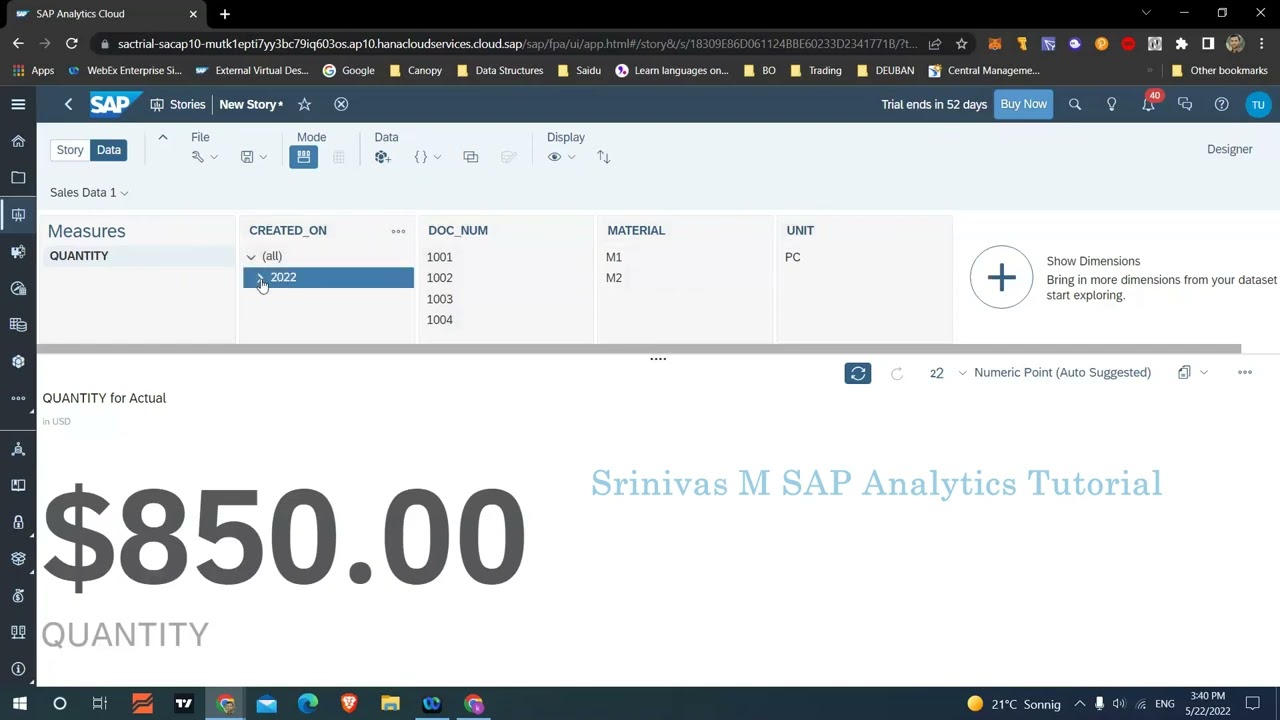Open the Google bookmark
The height and width of the screenshot is (720, 1280).
(348, 71)
